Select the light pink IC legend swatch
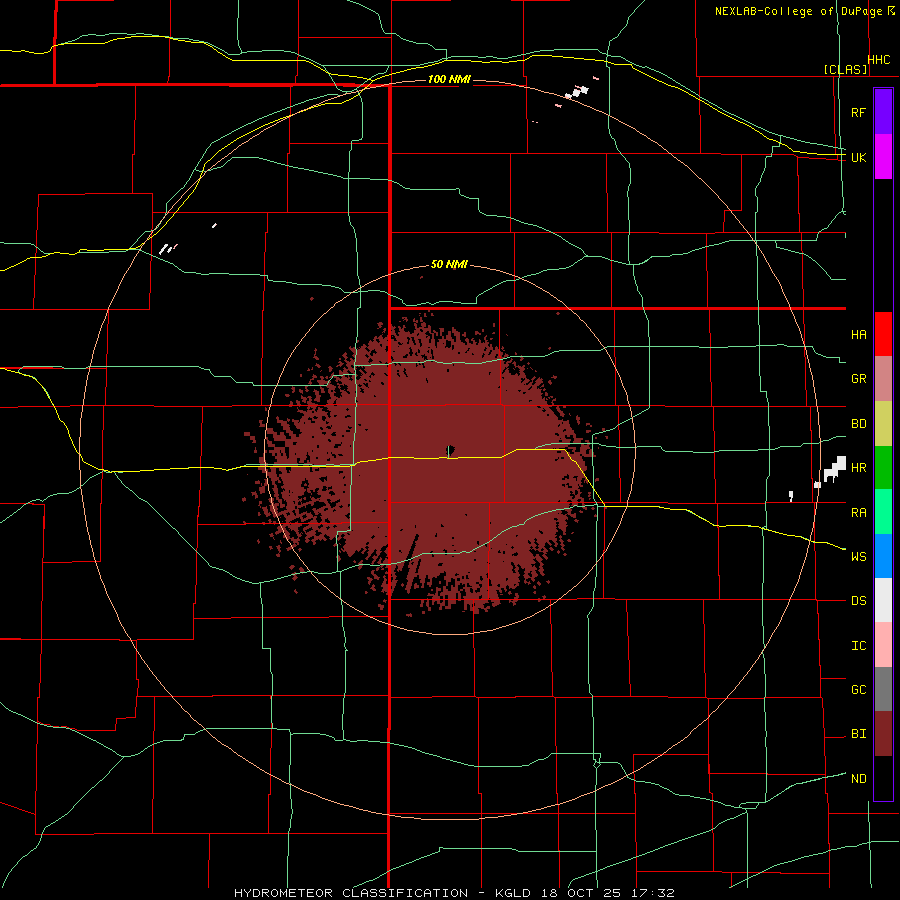 click(883, 645)
